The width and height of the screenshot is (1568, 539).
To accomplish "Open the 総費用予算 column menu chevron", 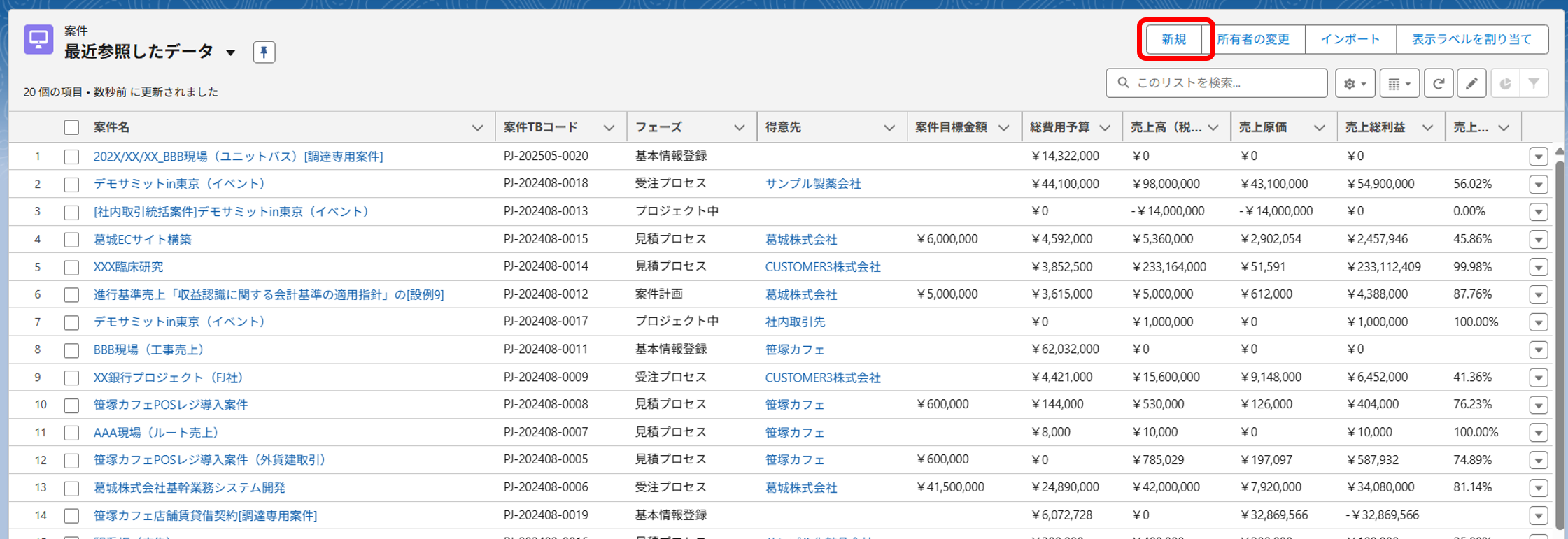I will [x=1105, y=128].
